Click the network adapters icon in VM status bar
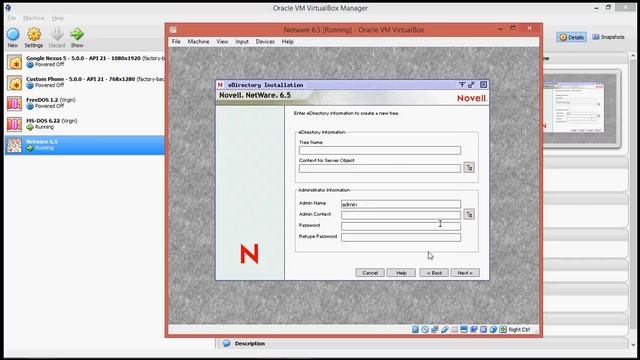Viewport: 640px width, 360px height. pyautogui.click(x=435, y=329)
